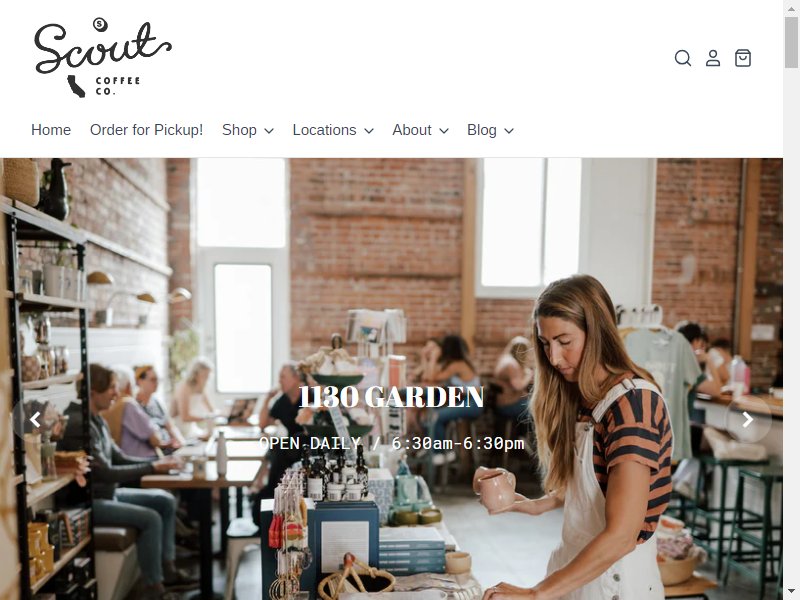This screenshot has height=600, width=800.
Task: Open the Locations menu label
Action: (324, 130)
